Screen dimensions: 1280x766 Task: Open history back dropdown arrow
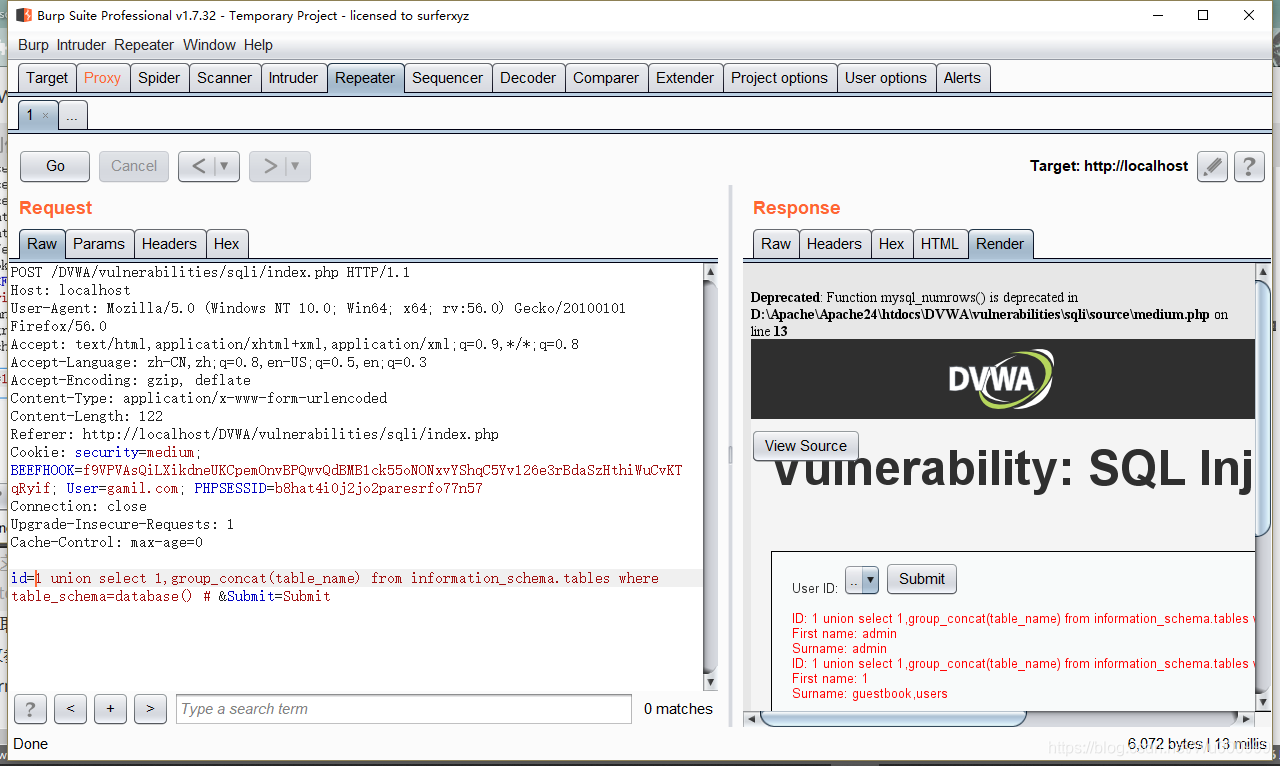[x=226, y=166]
